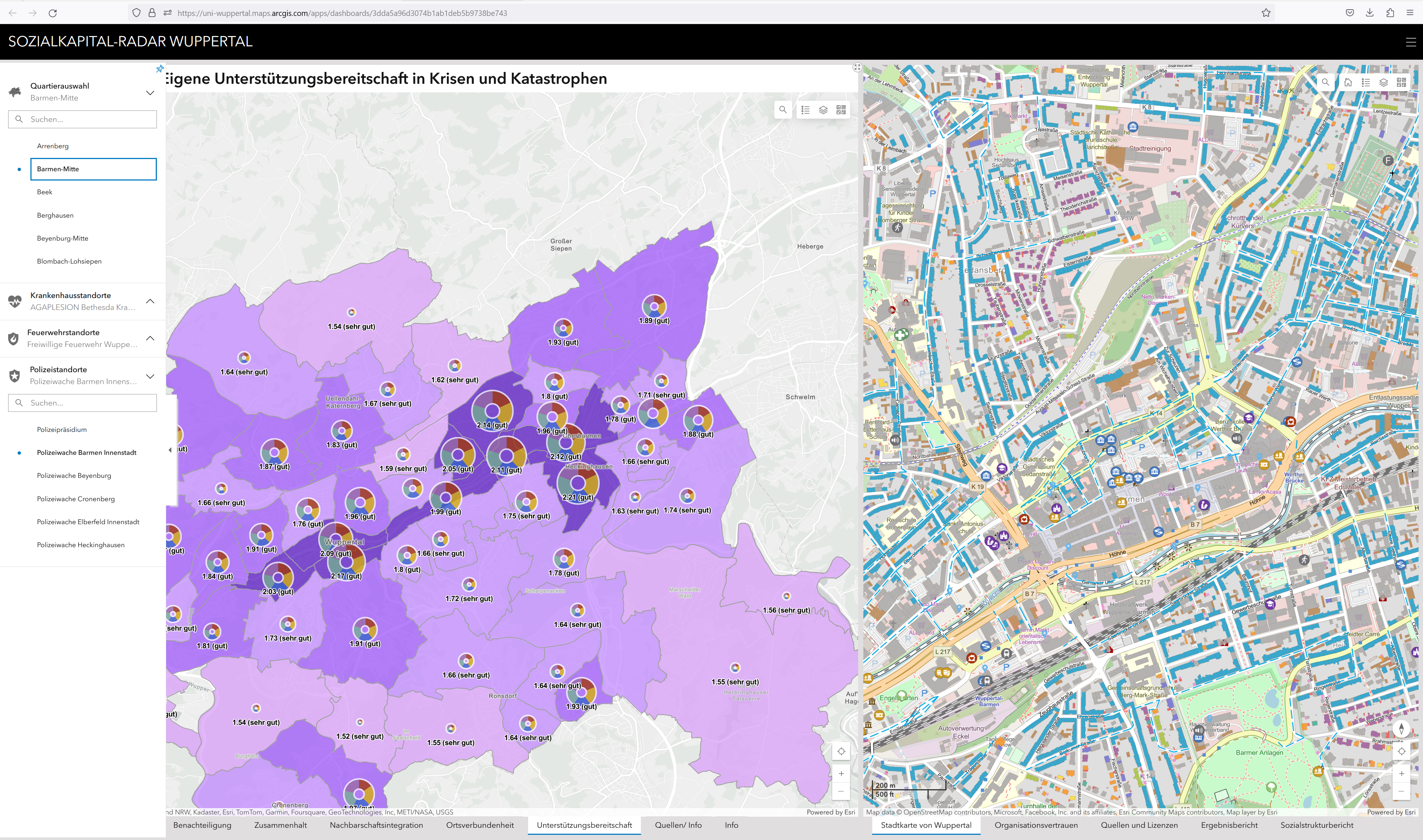Viewport: 1423px width, 840px height.
Task: Open layers list on the choropleth map
Action: click(823, 110)
